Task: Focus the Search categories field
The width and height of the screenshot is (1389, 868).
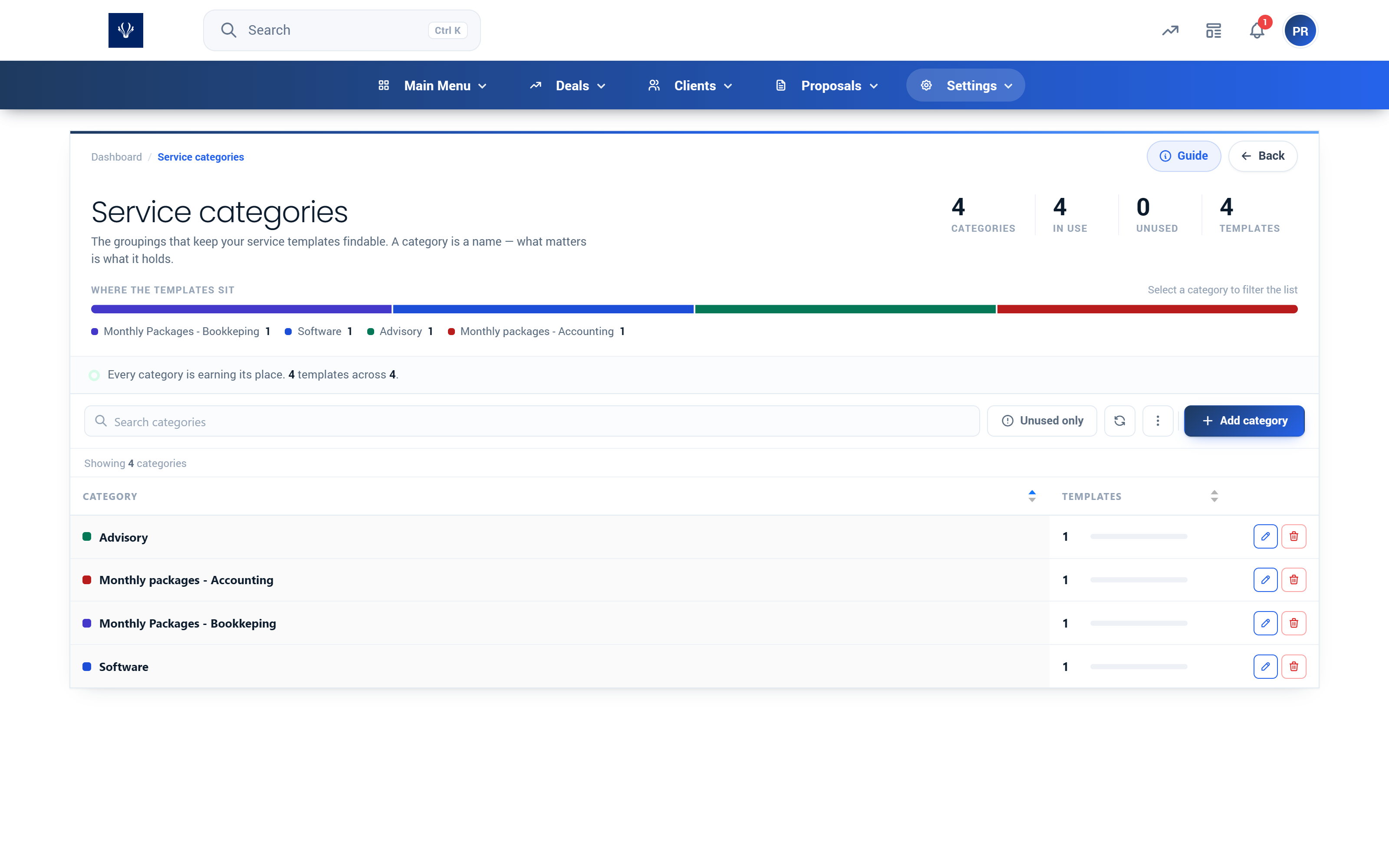Action: click(x=531, y=421)
